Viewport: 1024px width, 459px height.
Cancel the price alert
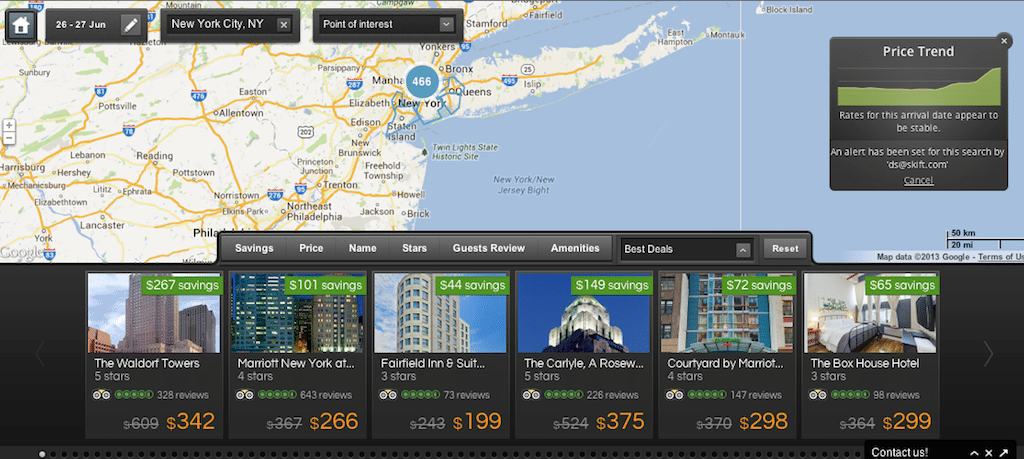coord(918,180)
